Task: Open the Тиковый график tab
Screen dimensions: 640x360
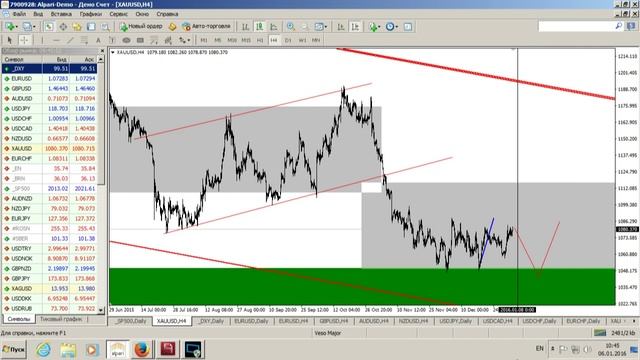Action: tap(61, 319)
